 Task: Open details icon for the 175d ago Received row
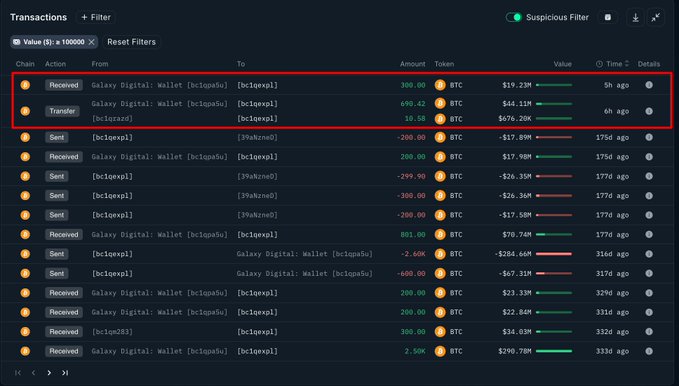click(x=649, y=157)
